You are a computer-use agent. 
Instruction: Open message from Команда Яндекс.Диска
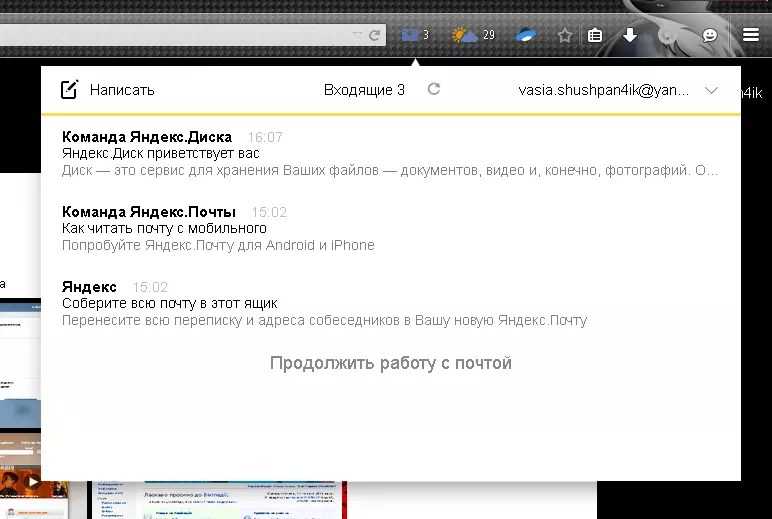(147, 136)
